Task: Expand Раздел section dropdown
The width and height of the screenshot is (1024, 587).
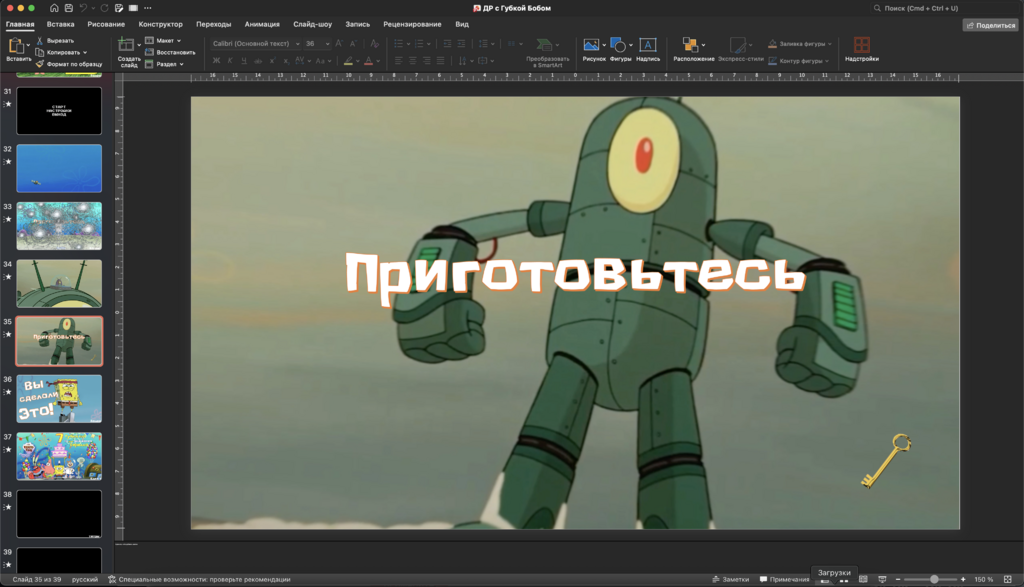Action: (182, 64)
